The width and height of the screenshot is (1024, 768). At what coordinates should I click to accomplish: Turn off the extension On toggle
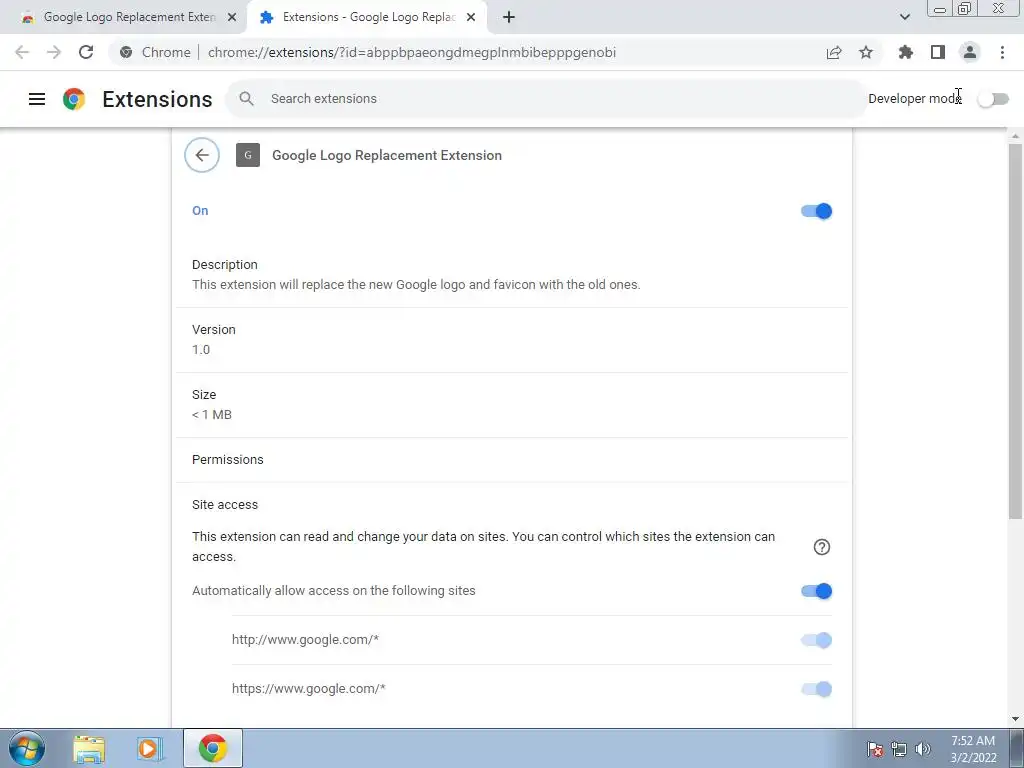(816, 211)
